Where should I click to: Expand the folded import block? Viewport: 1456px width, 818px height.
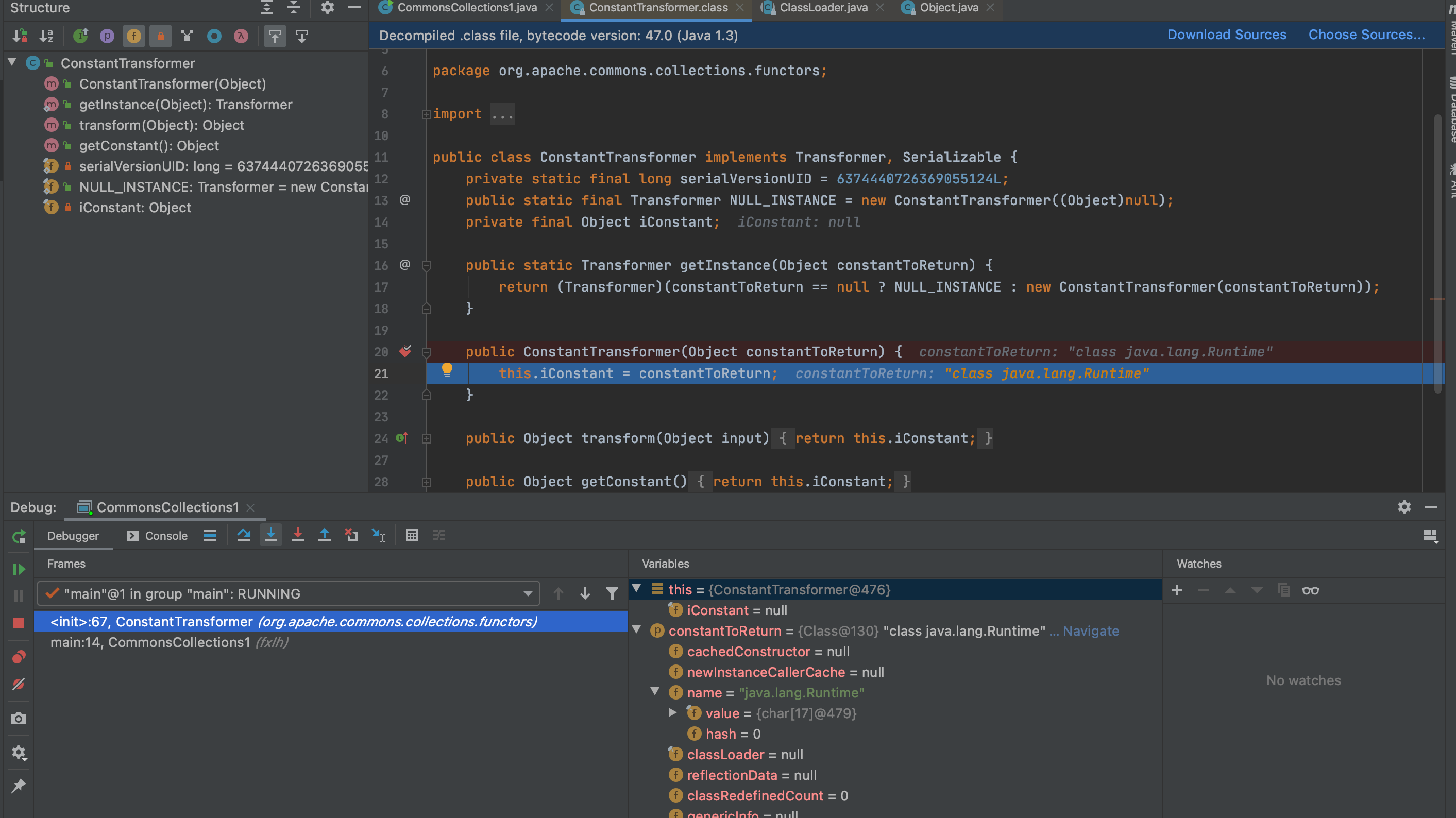(426, 114)
